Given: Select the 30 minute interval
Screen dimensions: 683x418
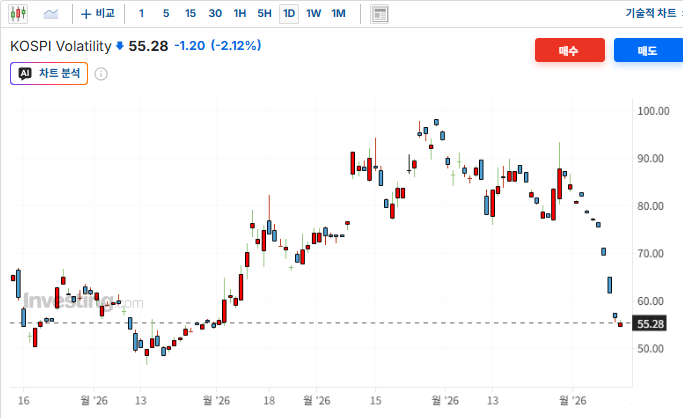Looking at the screenshot, I should (x=215, y=13).
